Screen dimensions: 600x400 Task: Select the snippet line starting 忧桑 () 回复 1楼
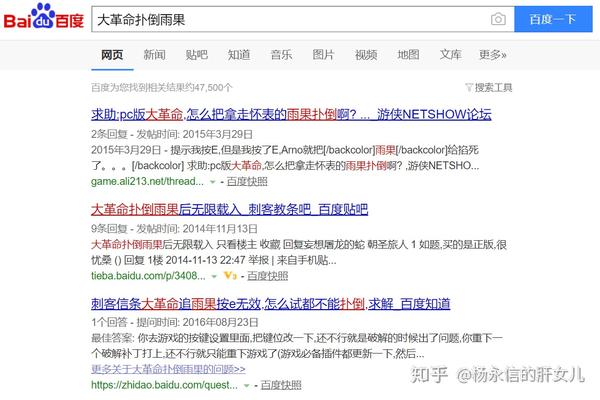click(x=214, y=260)
